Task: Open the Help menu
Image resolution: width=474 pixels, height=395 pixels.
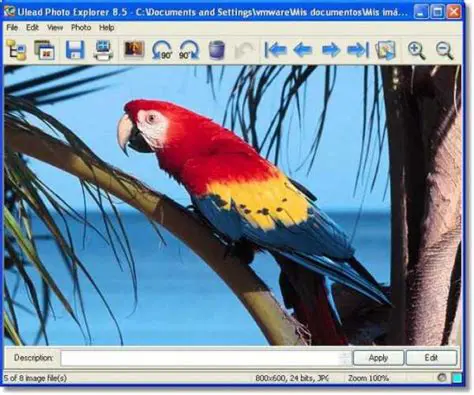Action: coord(107,28)
